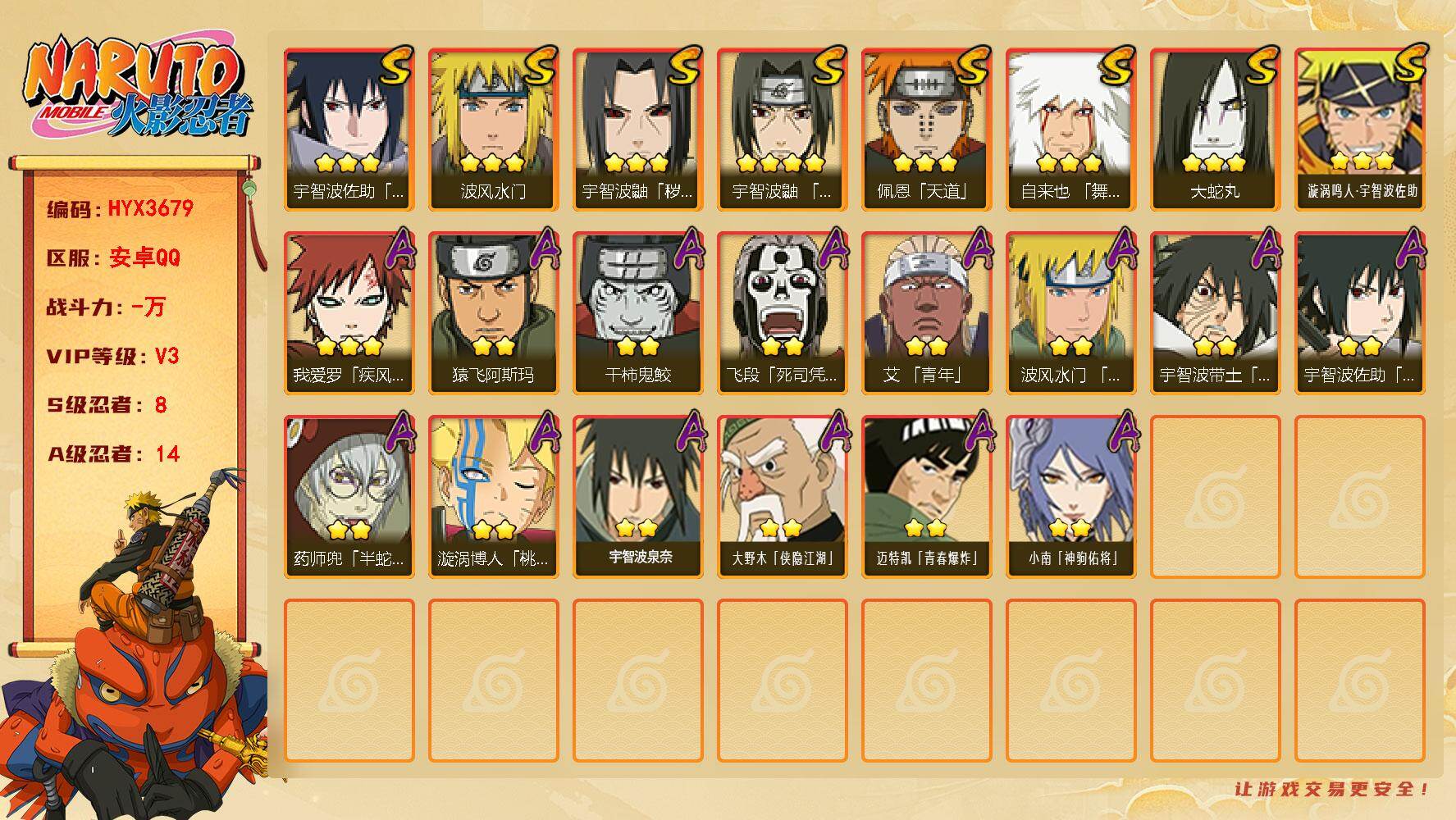The width and height of the screenshot is (1456, 820).
Task: Select the 猿飞阿斯玛 A-rank card
Action: [x=493, y=313]
